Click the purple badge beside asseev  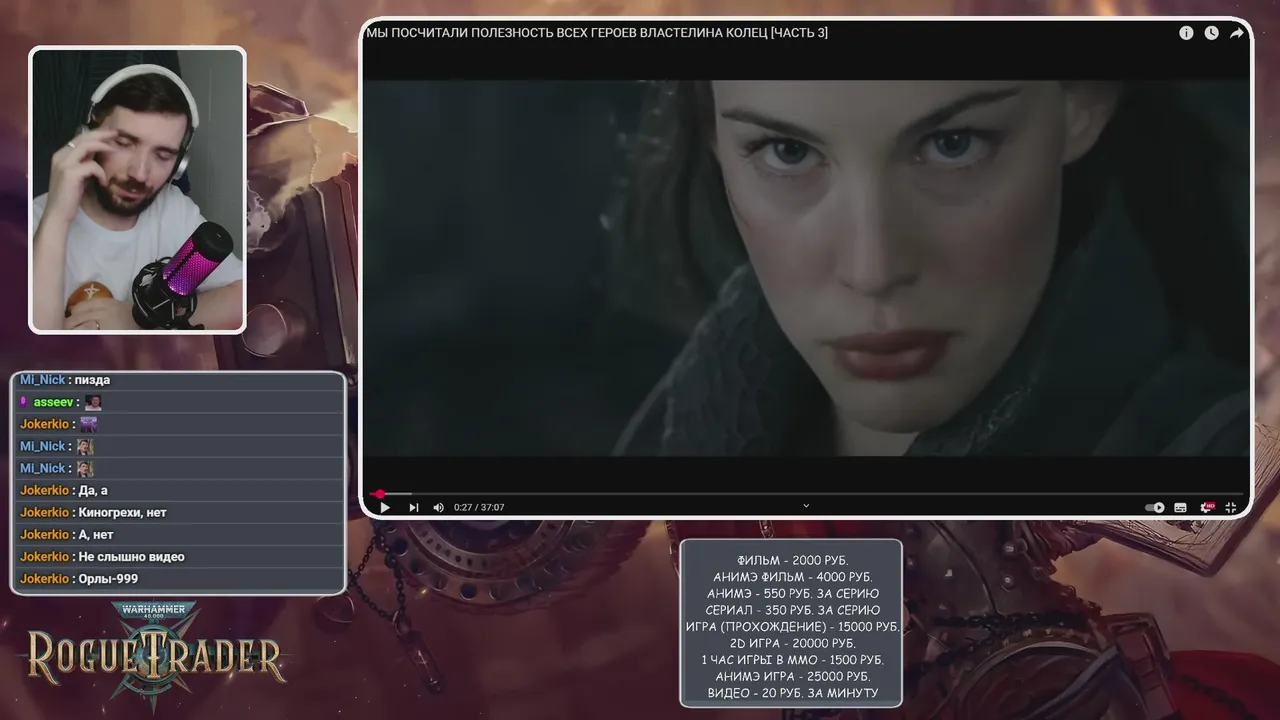point(24,402)
